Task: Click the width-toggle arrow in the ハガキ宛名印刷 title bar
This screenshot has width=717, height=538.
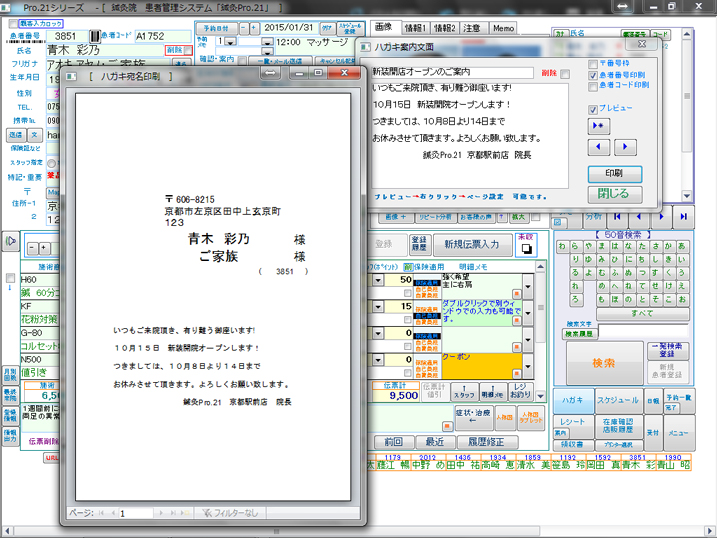Action: (270, 73)
